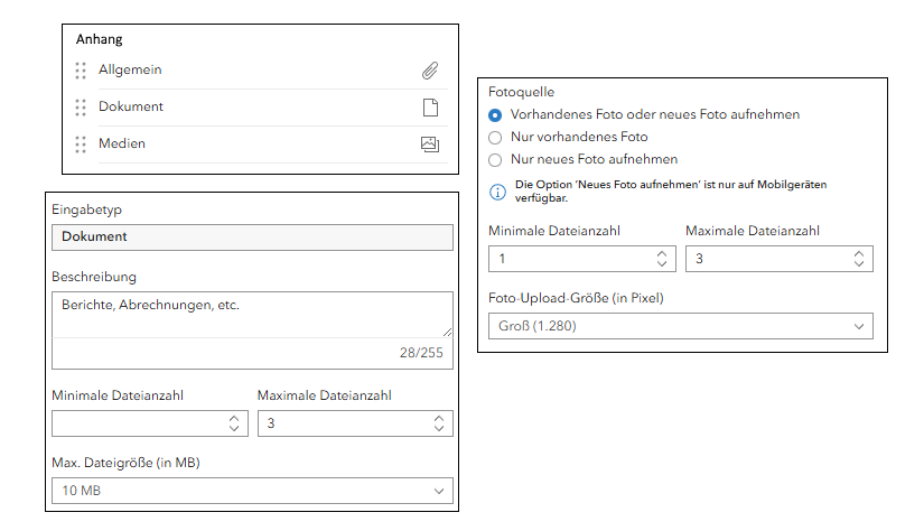Click the Minimale Dateianzahl field in Fotoquelle panel
906x525 pixels.
coord(582,259)
